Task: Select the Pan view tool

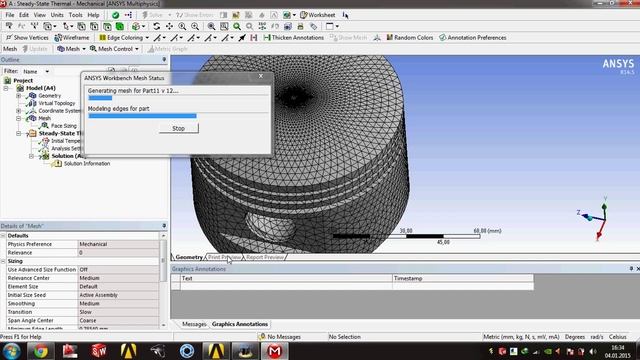Action: [169, 27]
